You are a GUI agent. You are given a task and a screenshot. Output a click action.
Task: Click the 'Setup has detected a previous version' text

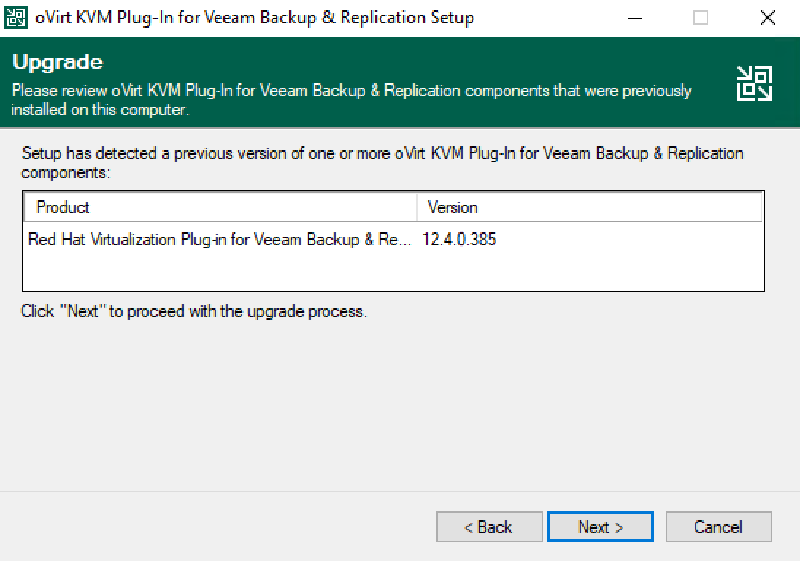click(x=382, y=163)
